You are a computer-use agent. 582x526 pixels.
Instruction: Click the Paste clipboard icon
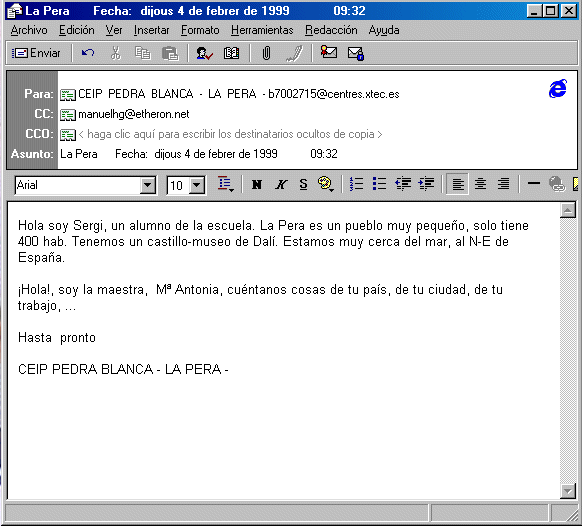click(170, 53)
